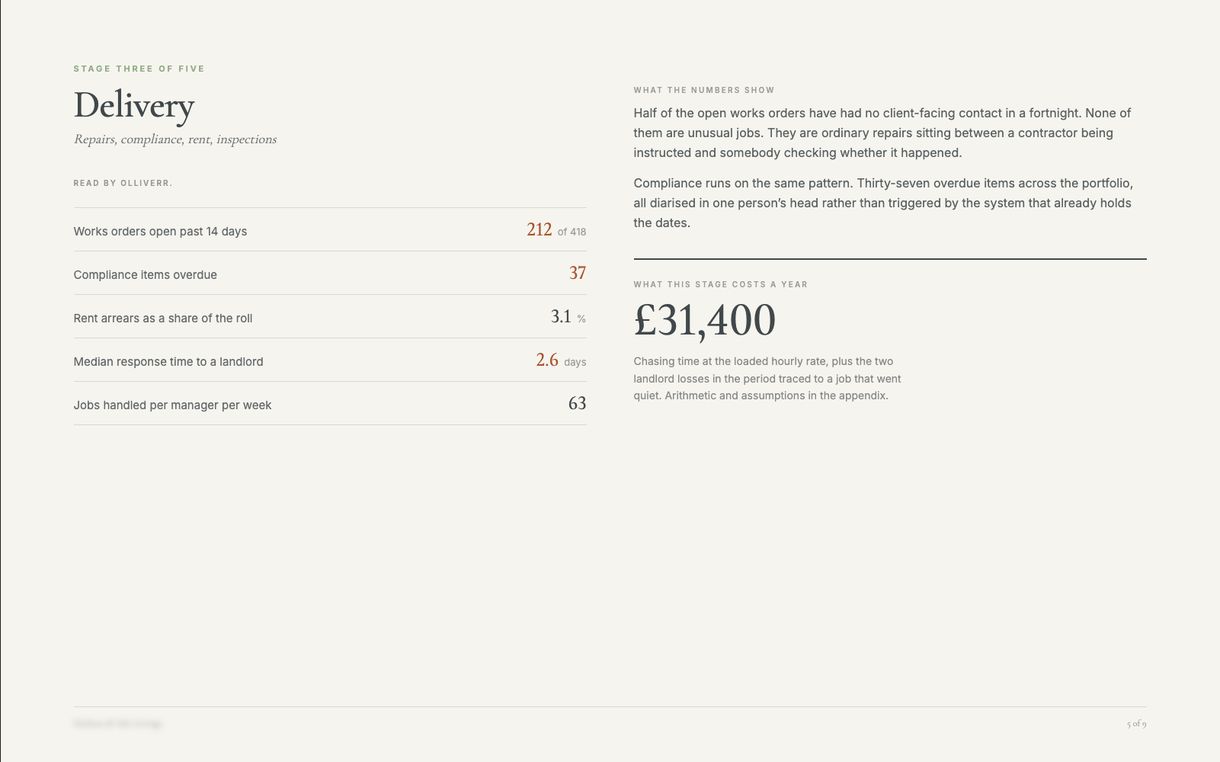Click the £31,400 annual cost figure
The height and width of the screenshot is (762, 1220).
tap(705, 320)
